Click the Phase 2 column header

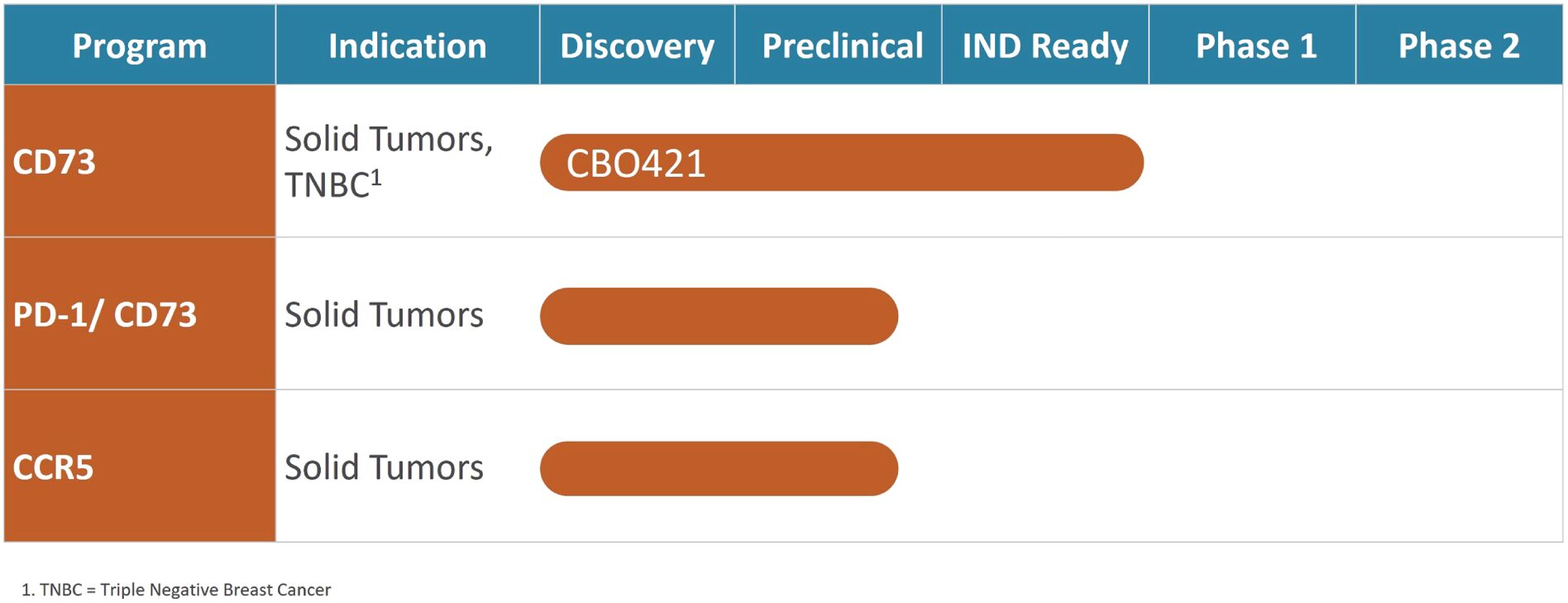[1459, 45]
